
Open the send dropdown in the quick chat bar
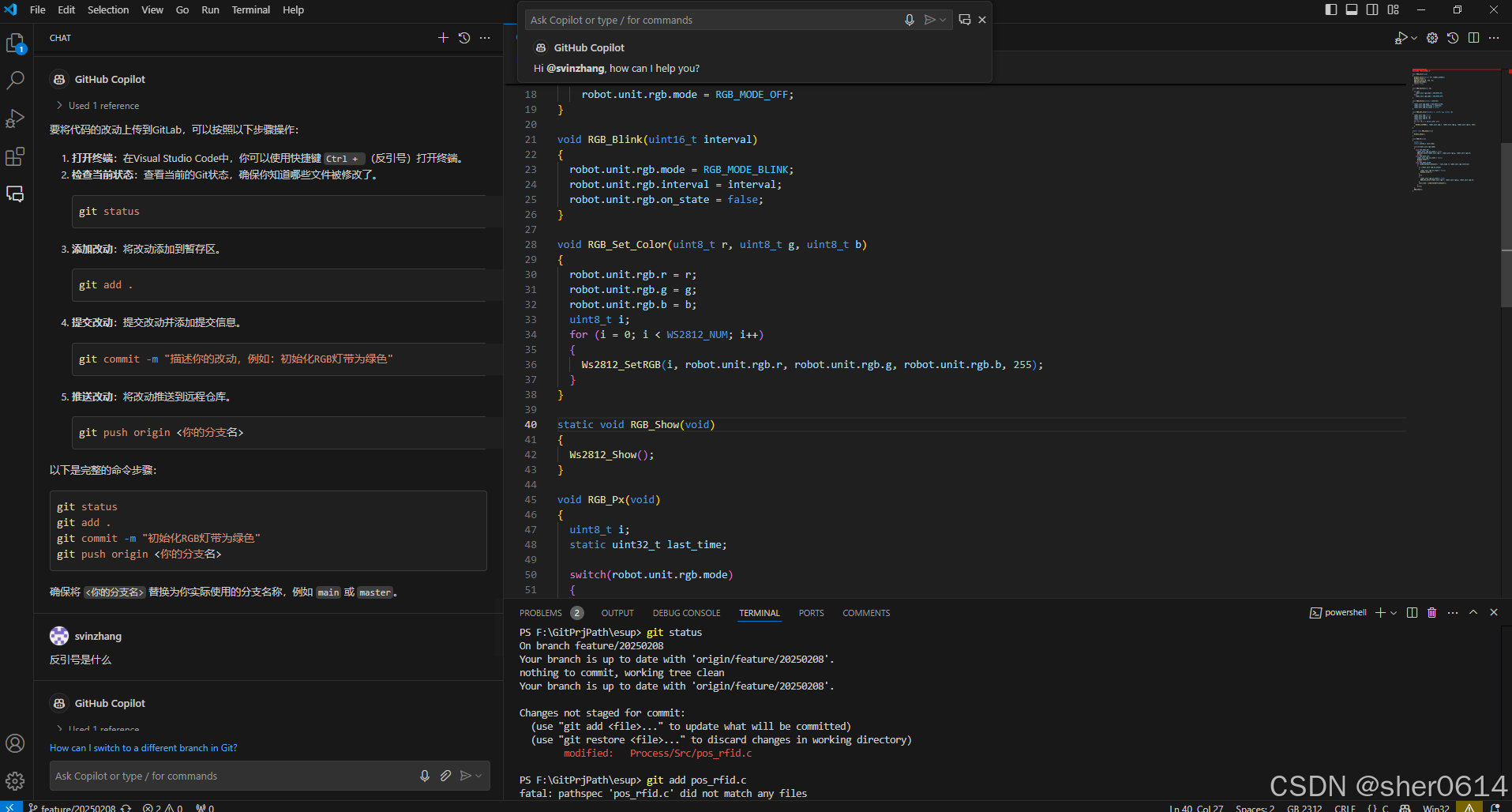(942, 20)
